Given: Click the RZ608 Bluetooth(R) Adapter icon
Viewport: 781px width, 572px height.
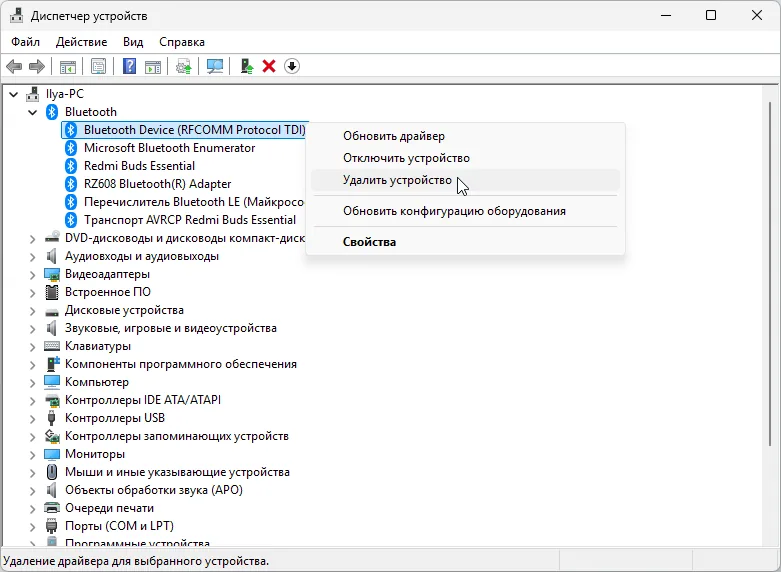Looking at the screenshot, I should click(71, 184).
